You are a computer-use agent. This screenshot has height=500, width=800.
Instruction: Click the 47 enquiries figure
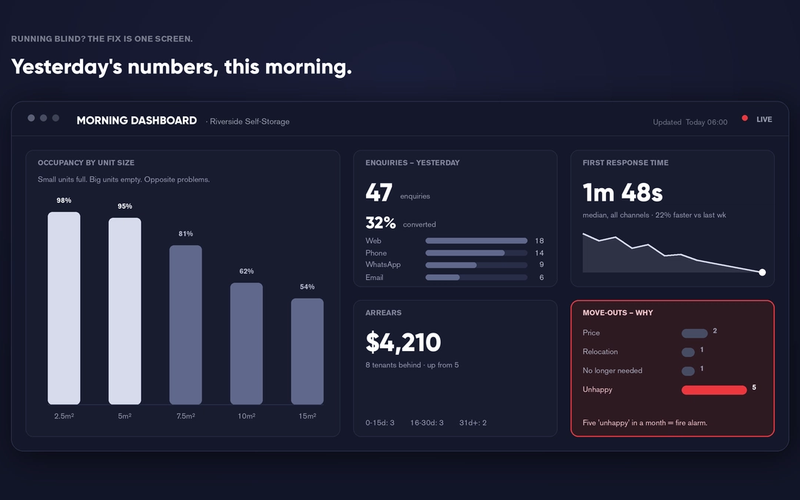pyautogui.click(x=379, y=193)
